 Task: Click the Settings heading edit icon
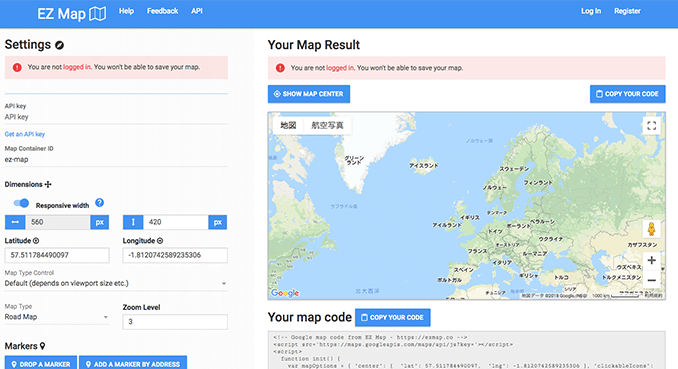pos(60,45)
